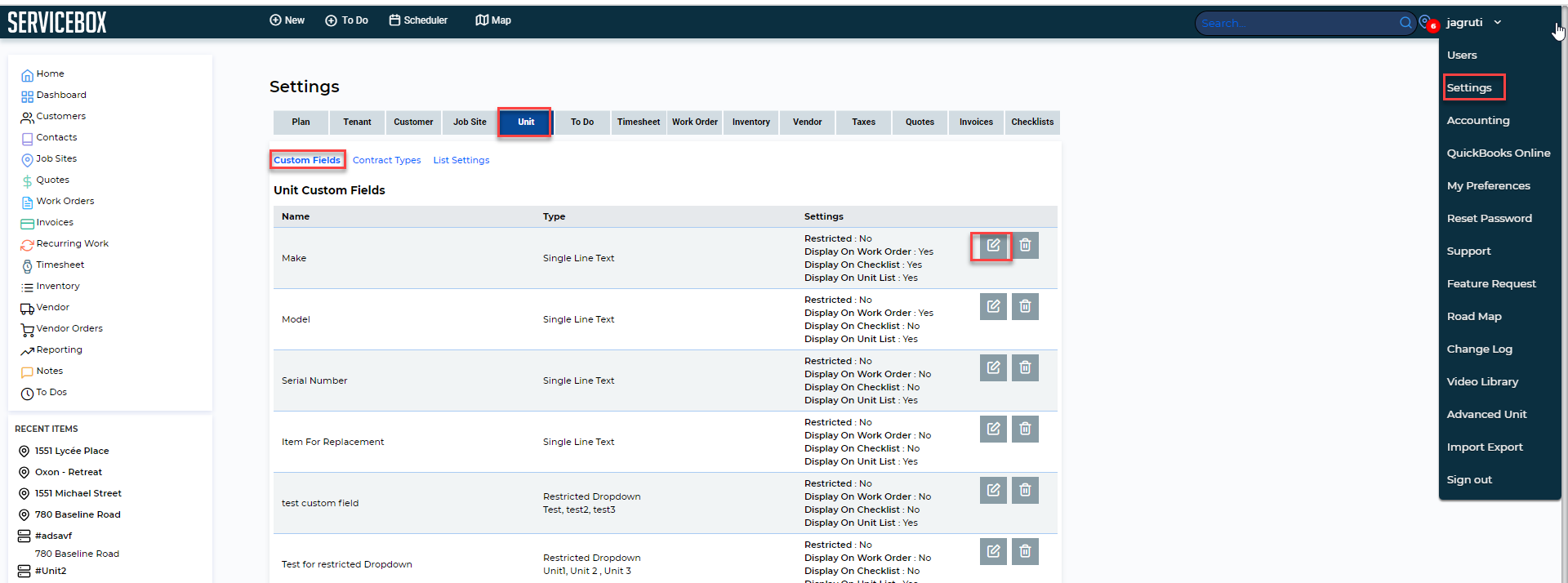Click the Vendor Orders cart icon
Screen dimensions: 1568x583
coord(27,330)
